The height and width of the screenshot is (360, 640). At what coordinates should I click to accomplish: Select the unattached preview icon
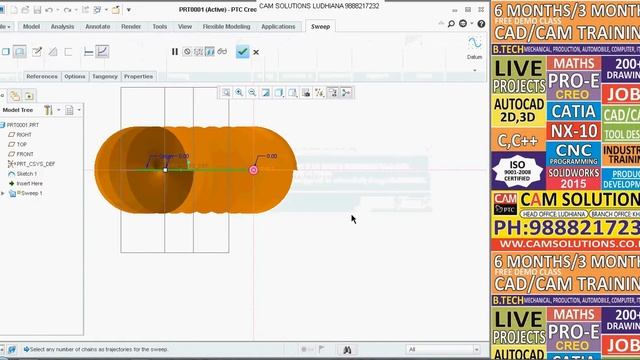[198, 52]
